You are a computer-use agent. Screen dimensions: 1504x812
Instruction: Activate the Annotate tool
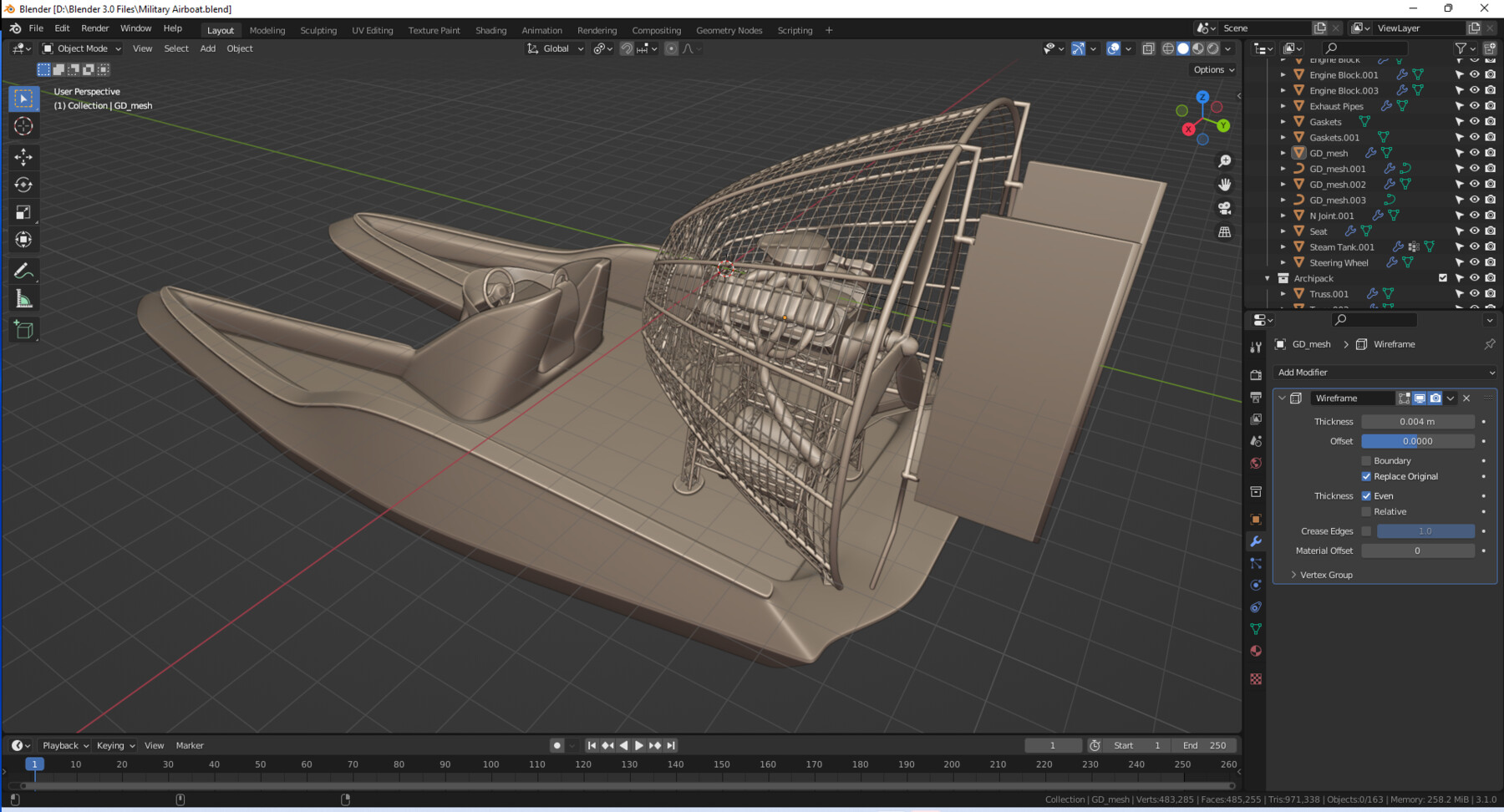[x=23, y=270]
